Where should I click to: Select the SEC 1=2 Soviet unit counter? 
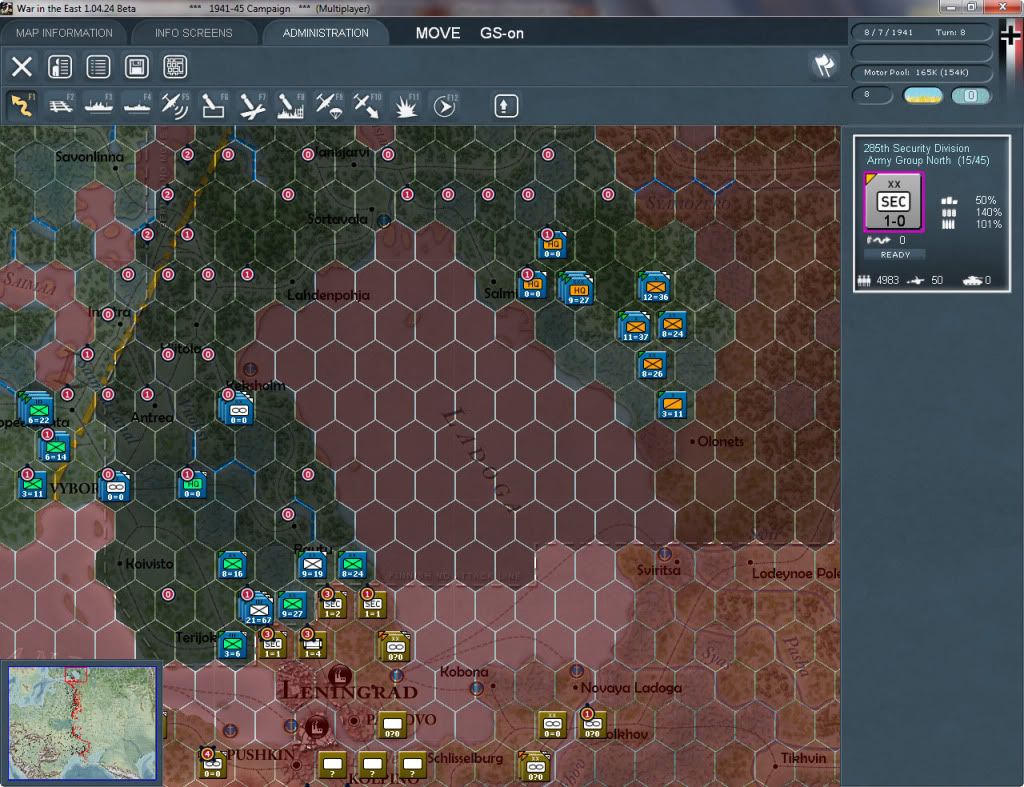coord(332,605)
